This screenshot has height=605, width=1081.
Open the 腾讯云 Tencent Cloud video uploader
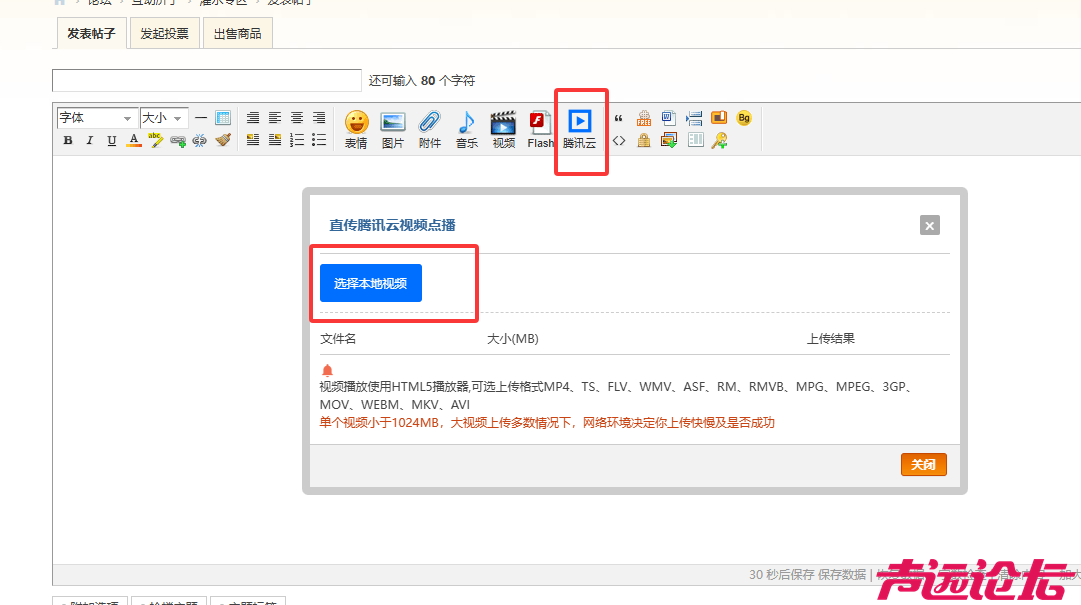[x=581, y=122]
